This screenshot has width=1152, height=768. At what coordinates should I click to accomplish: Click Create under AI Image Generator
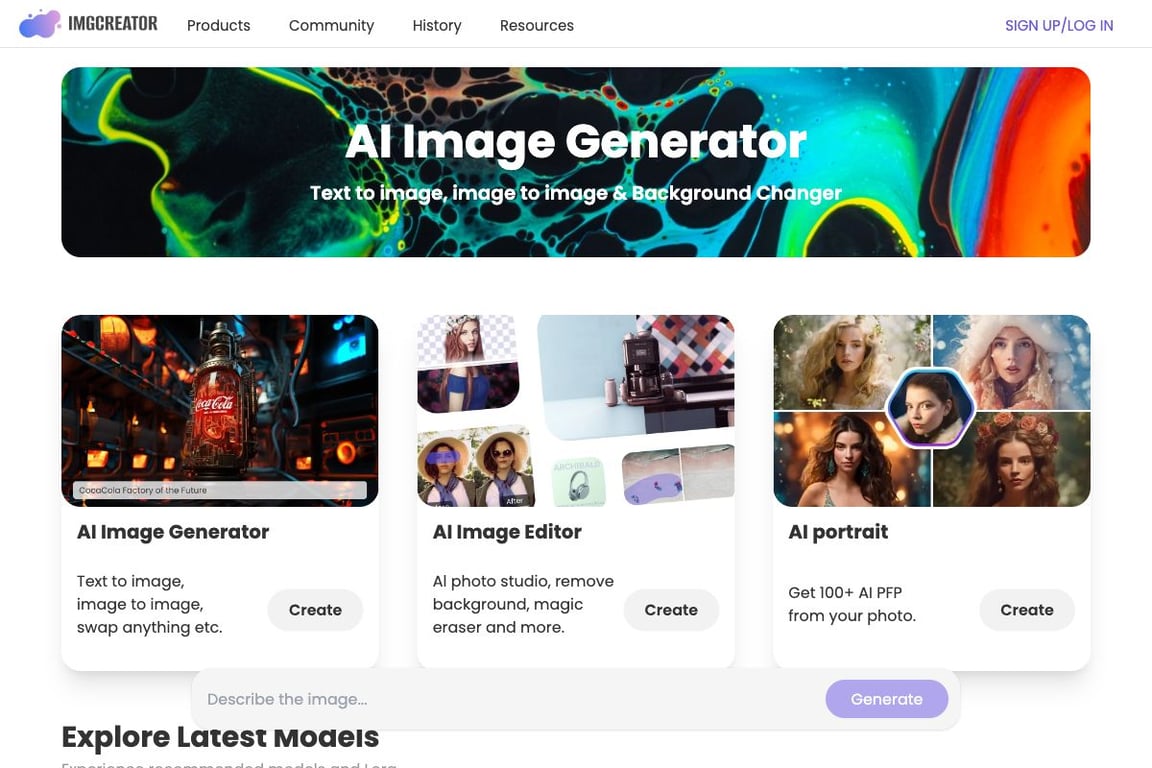click(315, 610)
